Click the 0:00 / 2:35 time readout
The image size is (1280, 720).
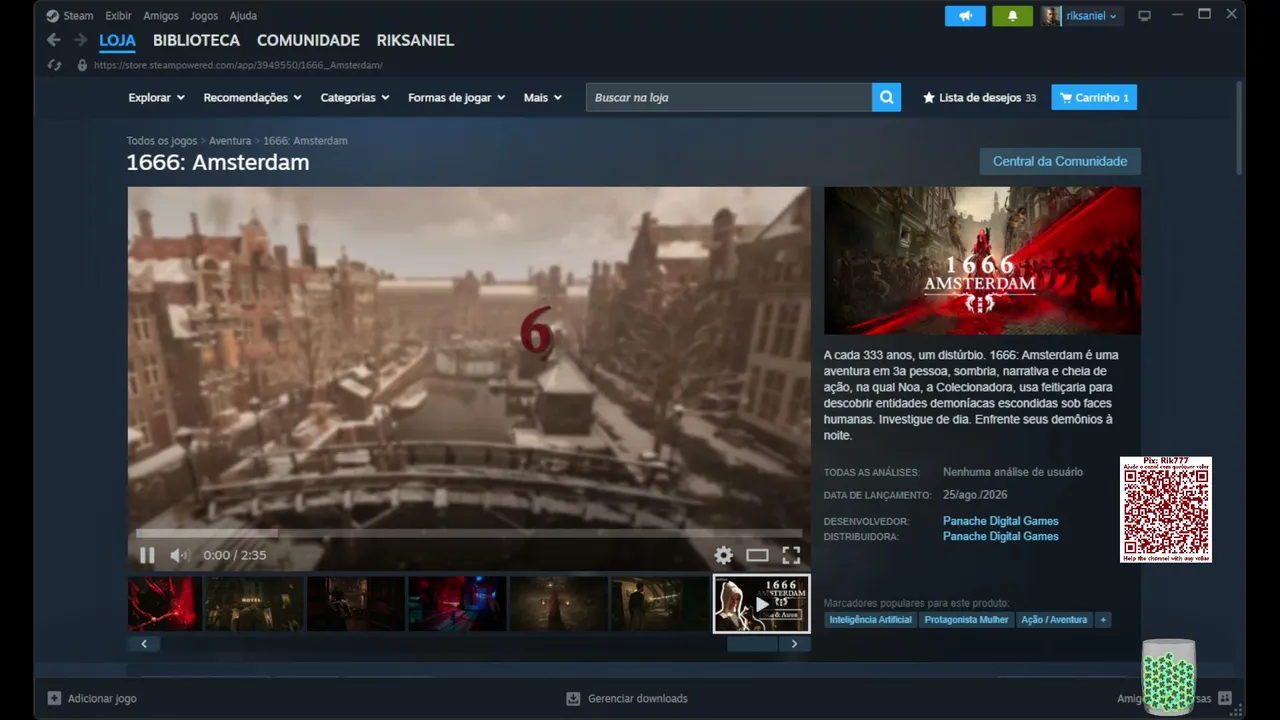(235, 555)
